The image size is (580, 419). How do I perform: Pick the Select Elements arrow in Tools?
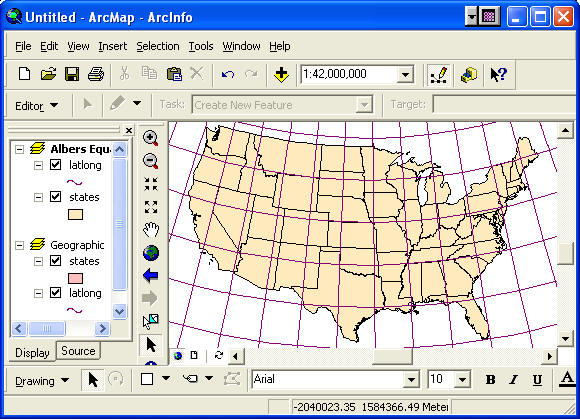(151, 345)
